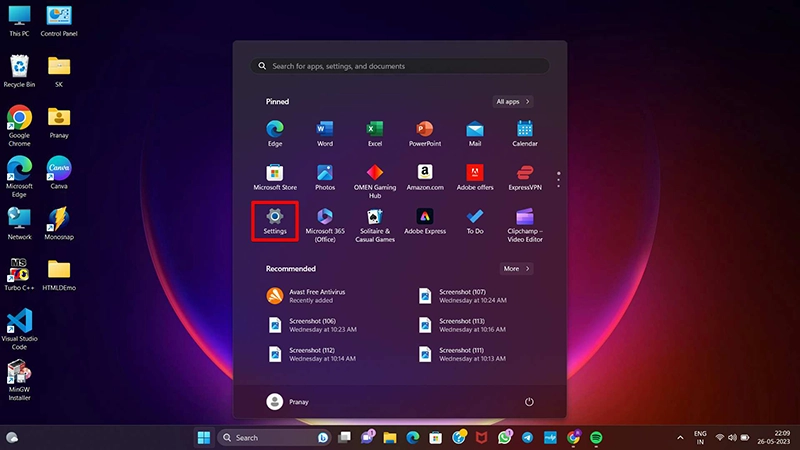This screenshot has height=450, width=800.
Task: Open volume control in the system tray
Action: 732,438
